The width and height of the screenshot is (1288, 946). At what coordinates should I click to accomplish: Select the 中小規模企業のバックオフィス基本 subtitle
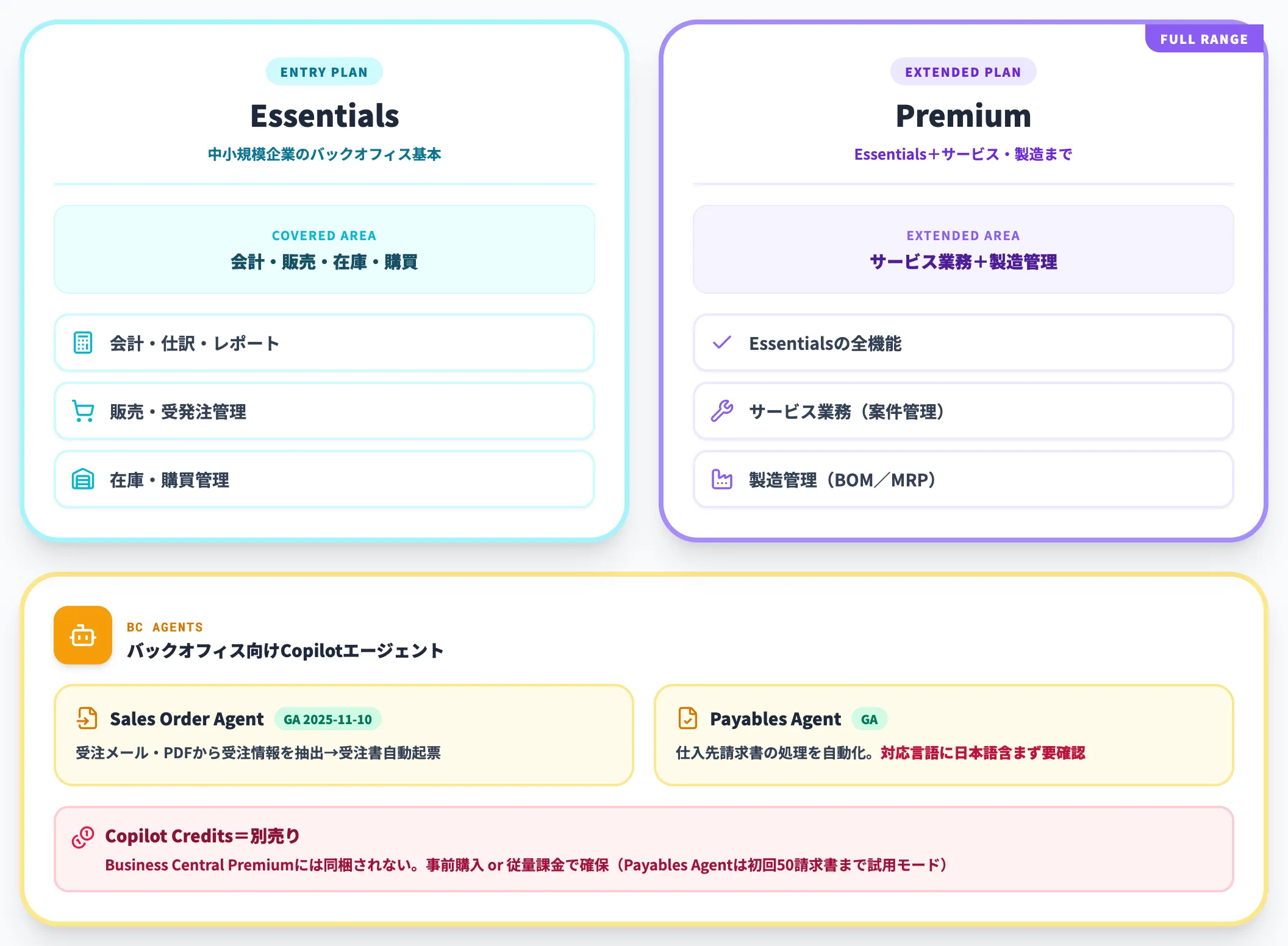click(x=324, y=154)
